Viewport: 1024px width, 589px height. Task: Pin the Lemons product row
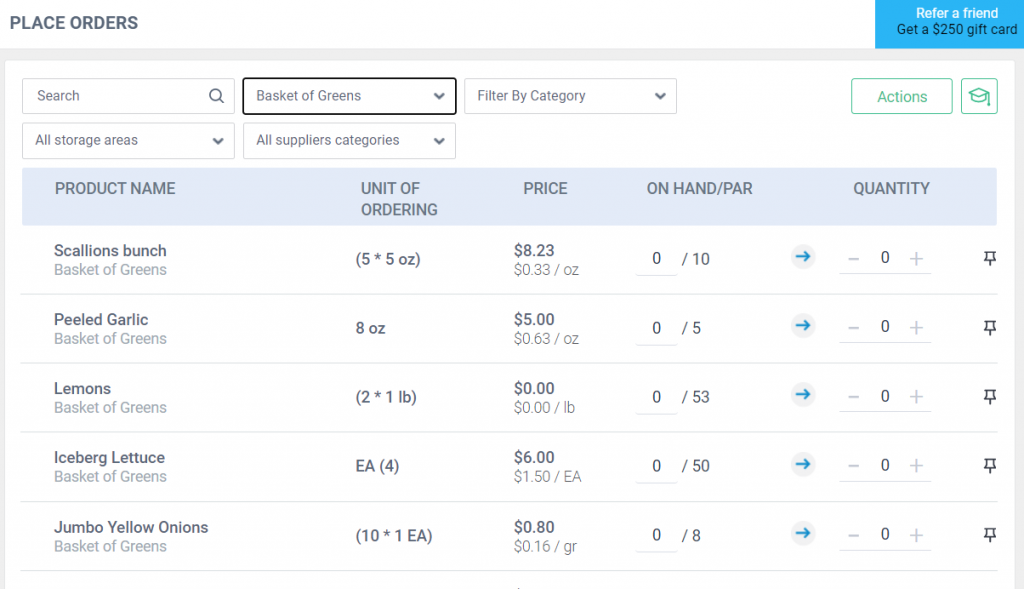[x=989, y=396]
